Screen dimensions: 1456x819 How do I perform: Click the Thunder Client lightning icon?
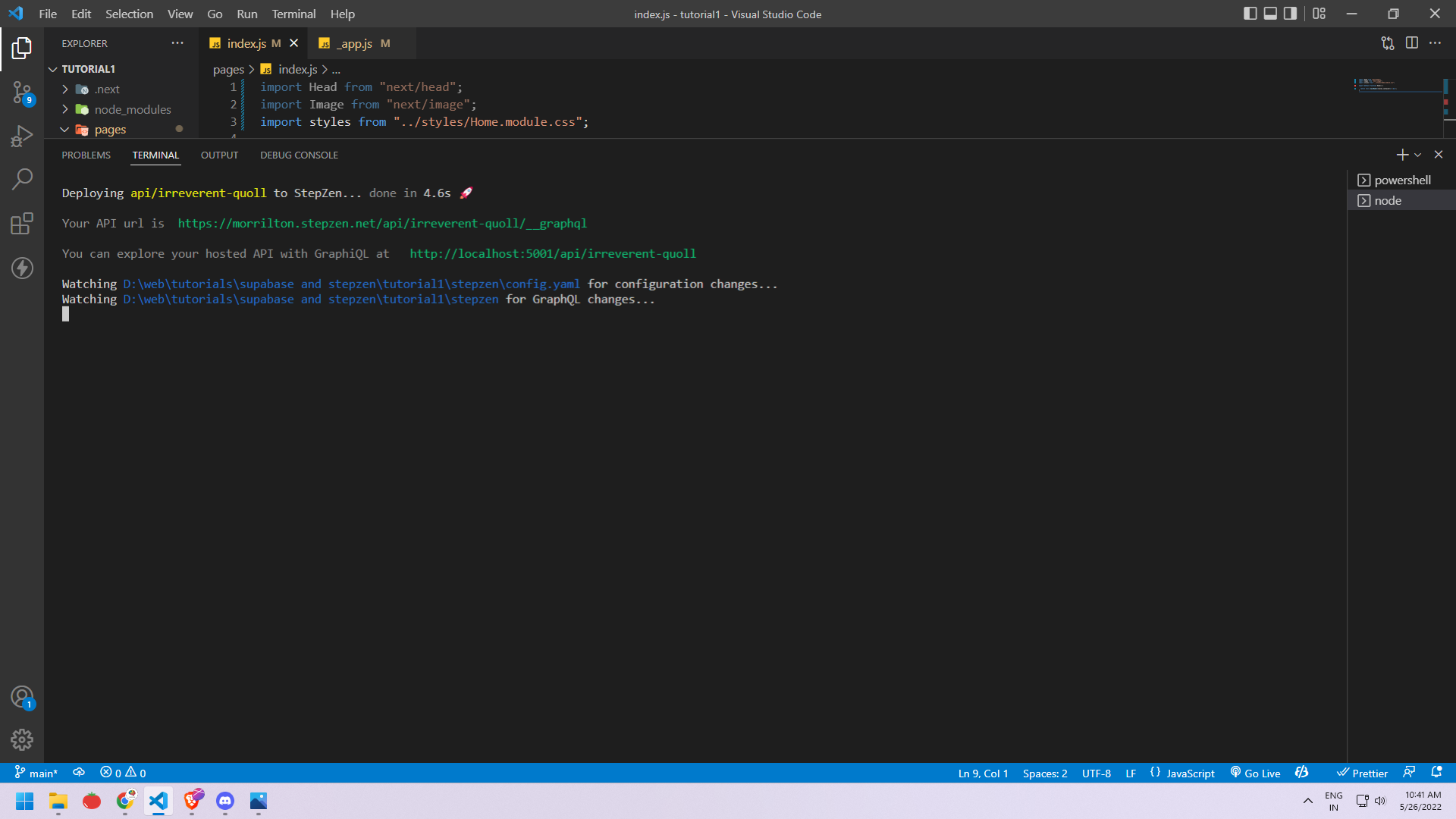tap(22, 268)
